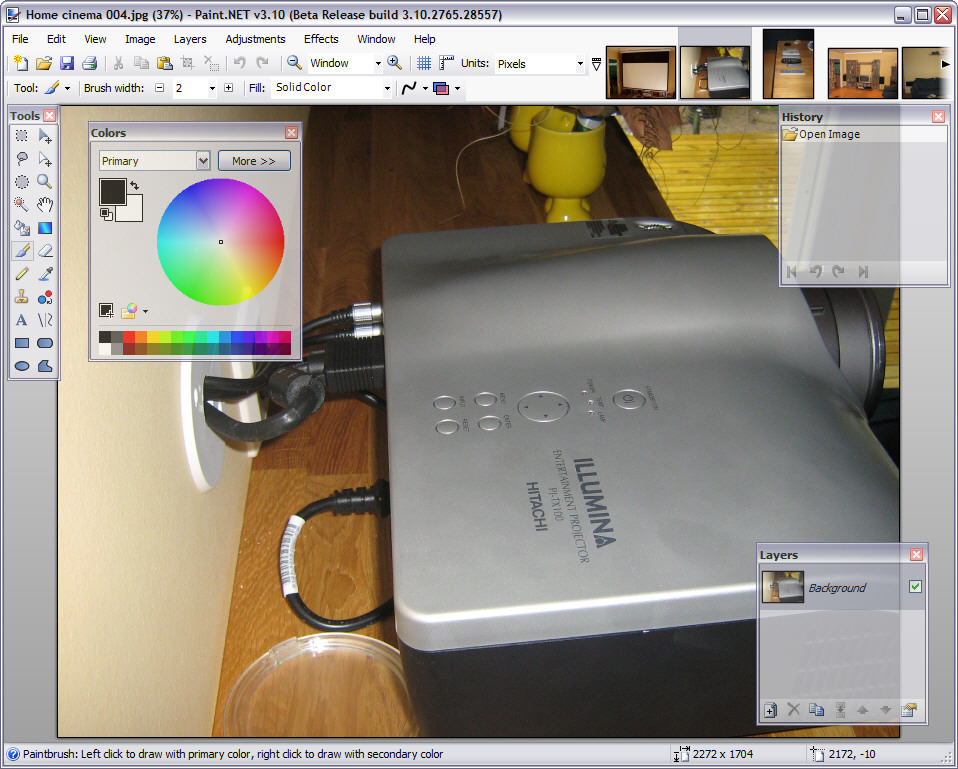The image size is (958, 769).
Task: Select the Background layer row
Action: pos(842,588)
